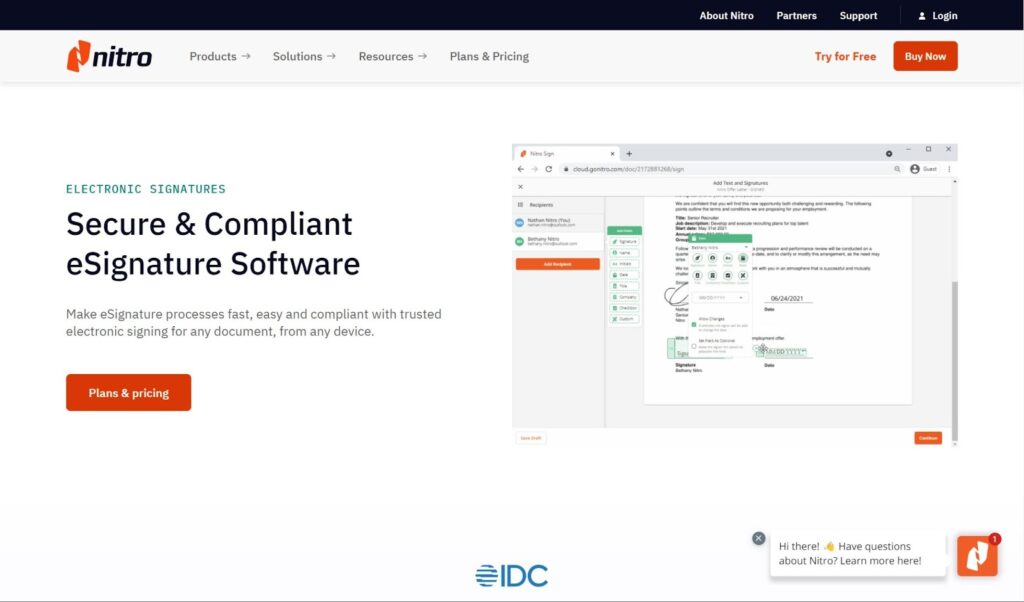Viewport: 1024px width, 602px height.
Task: Go to About Nitro
Action: [x=726, y=16]
